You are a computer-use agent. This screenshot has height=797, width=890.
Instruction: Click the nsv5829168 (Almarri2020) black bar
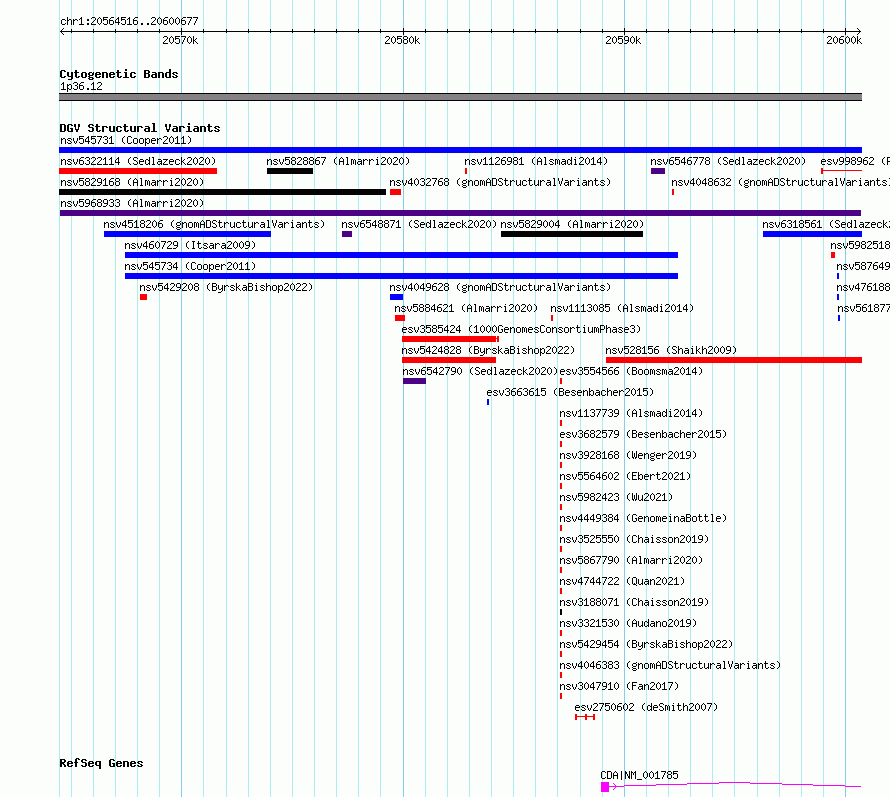[222, 192]
